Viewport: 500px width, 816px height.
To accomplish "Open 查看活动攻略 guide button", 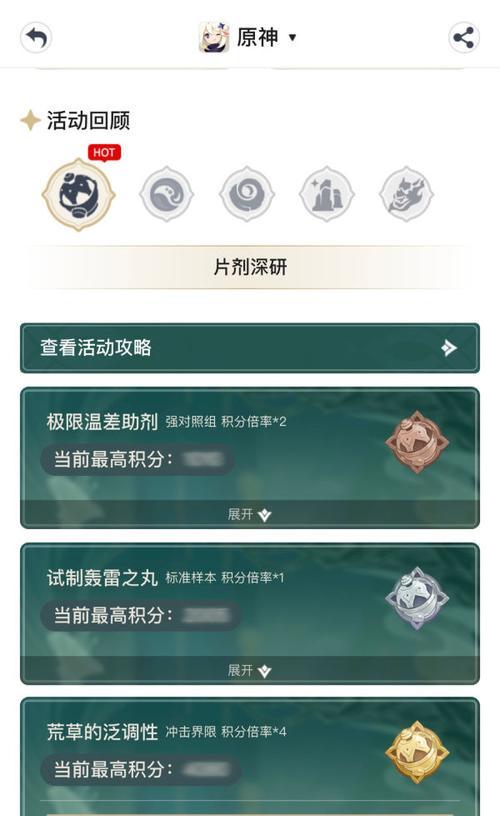I will pos(250,348).
